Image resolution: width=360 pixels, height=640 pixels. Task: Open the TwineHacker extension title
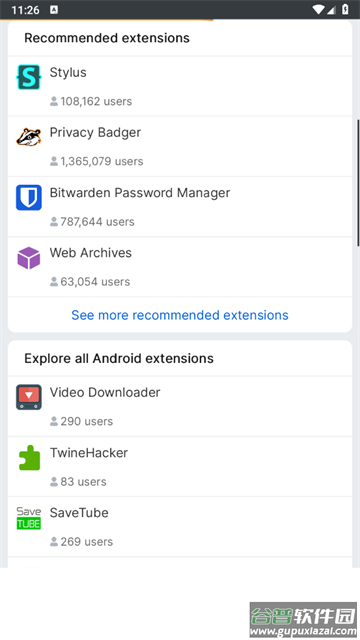click(x=89, y=453)
